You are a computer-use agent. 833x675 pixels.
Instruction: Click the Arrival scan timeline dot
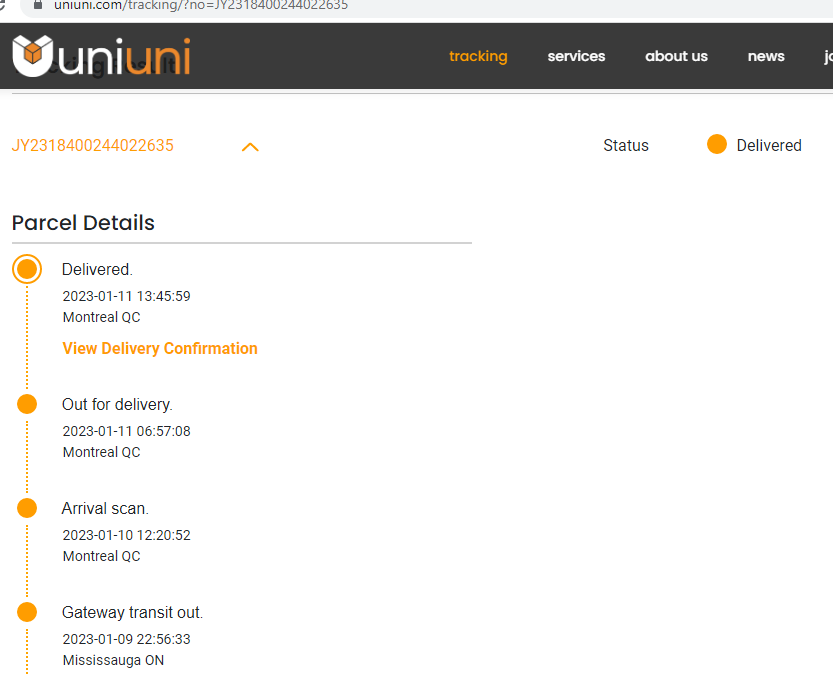(27, 508)
